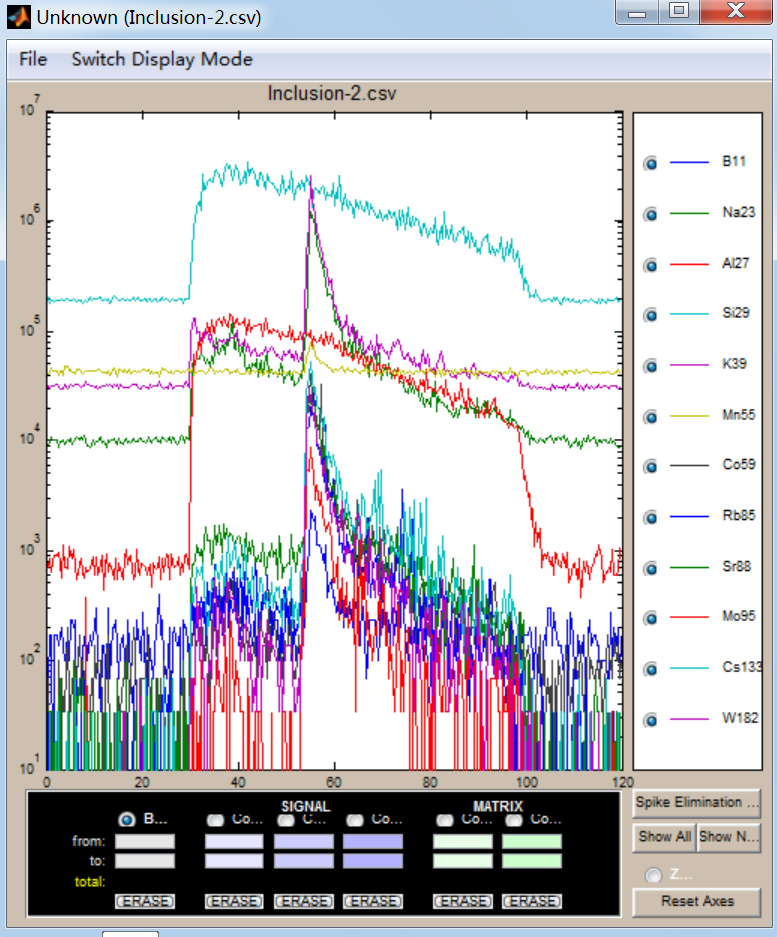Click the Show N... button
Screen dimensions: 777x937
(x=729, y=838)
